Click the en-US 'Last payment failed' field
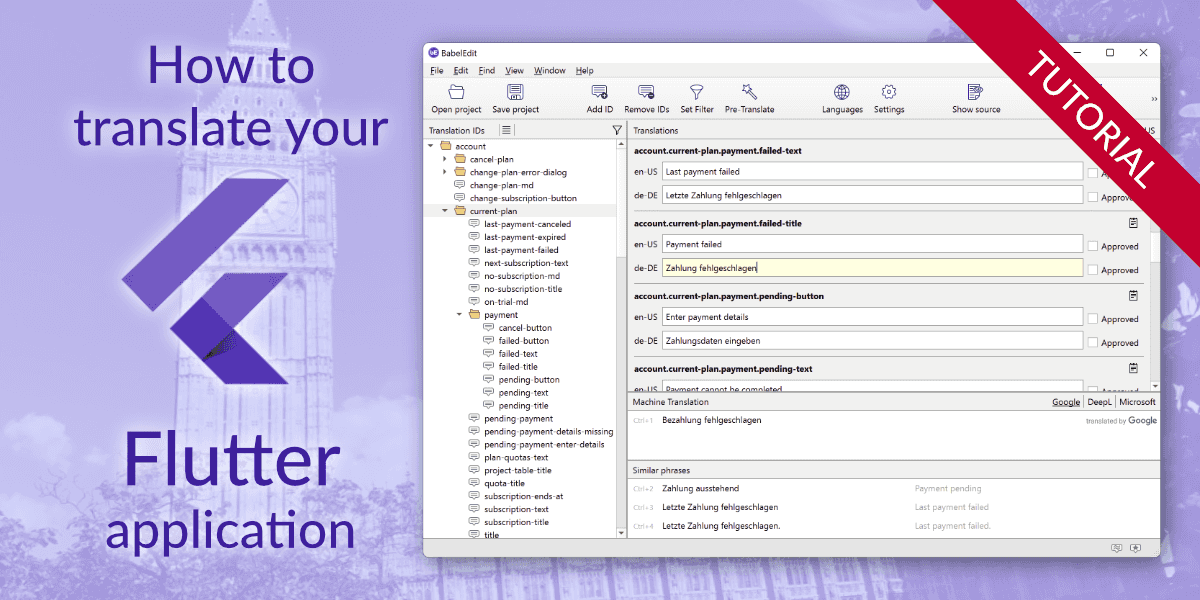Image resolution: width=1200 pixels, height=600 pixels. point(872,172)
